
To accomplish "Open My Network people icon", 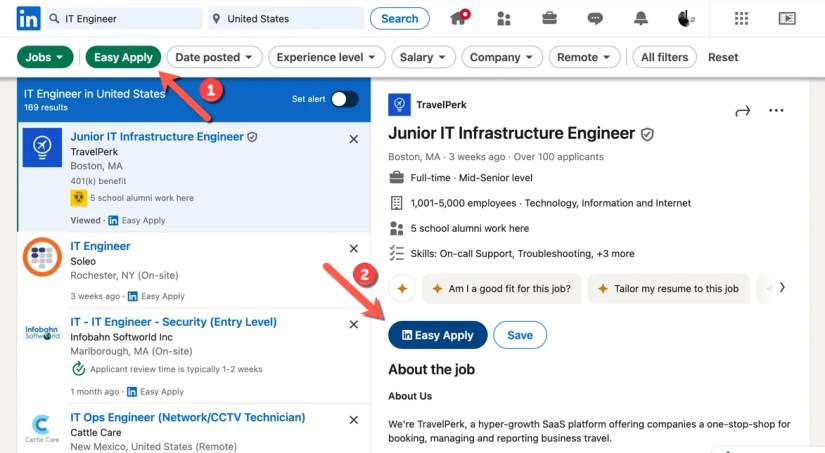I will click(503, 18).
